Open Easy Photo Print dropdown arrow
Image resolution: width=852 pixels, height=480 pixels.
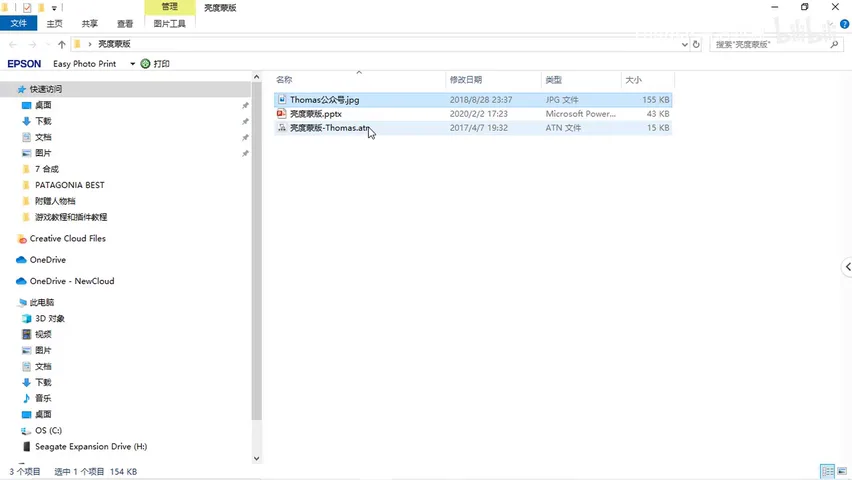coord(132,64)
